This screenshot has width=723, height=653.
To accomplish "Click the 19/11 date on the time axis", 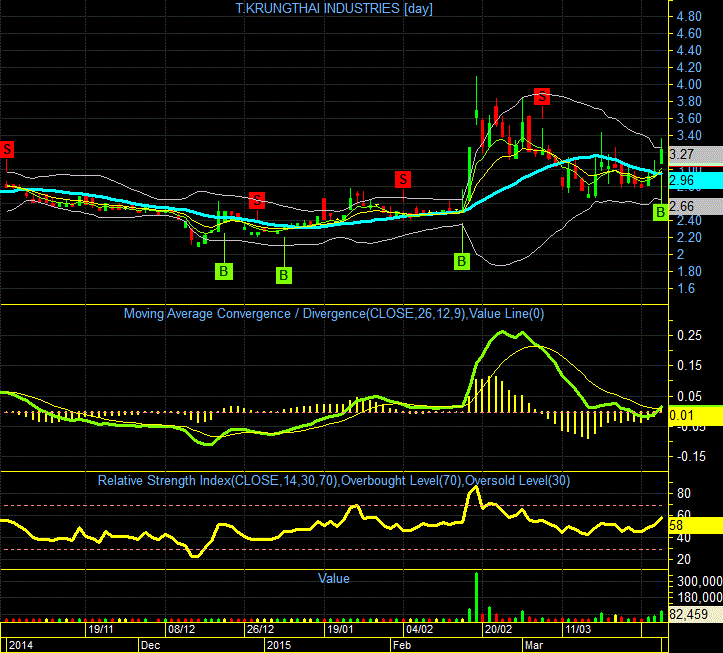I will point(101,629).
